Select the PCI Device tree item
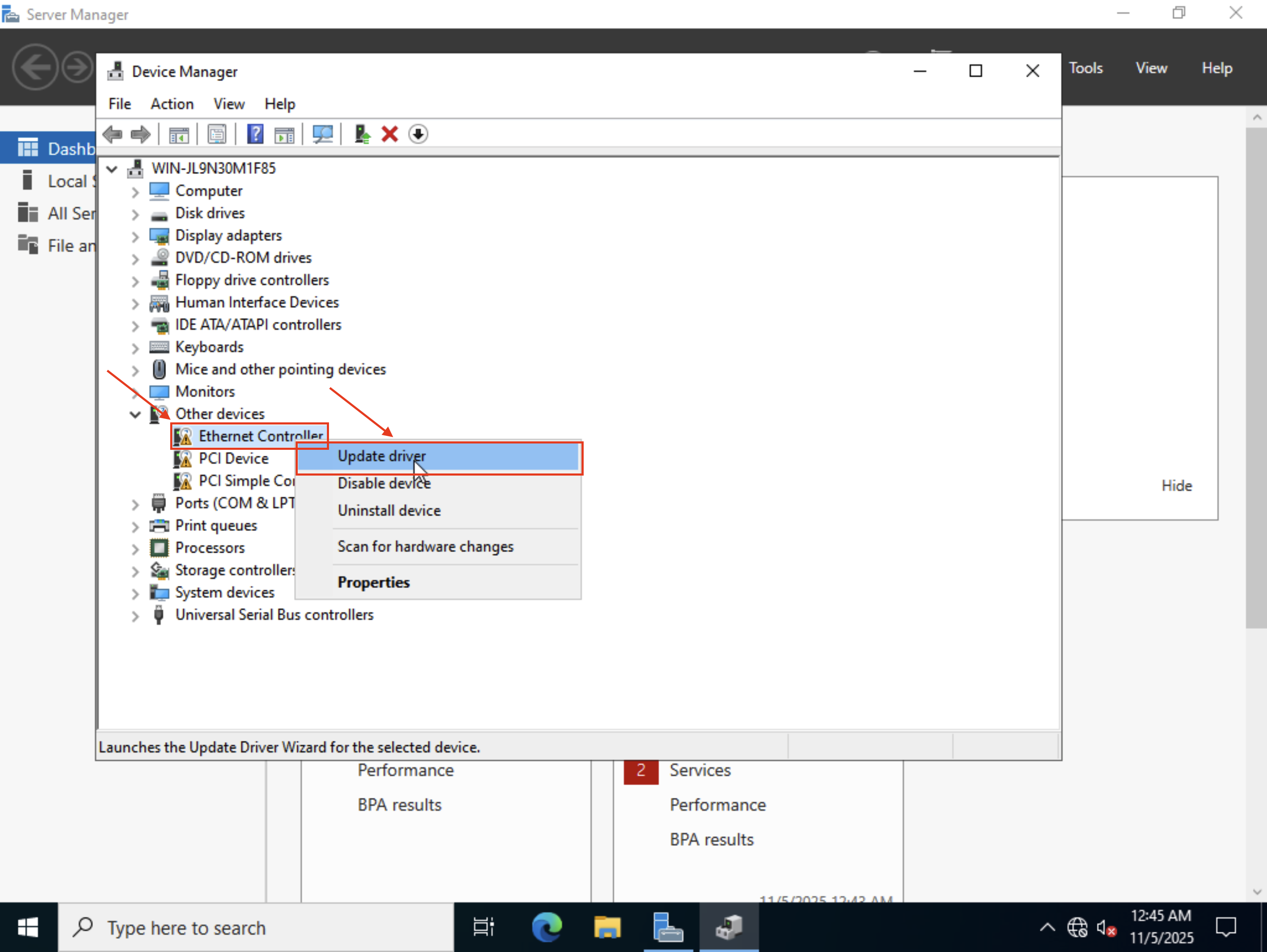The height and width of the screenshot is (952, 1267). coord(234,458)
